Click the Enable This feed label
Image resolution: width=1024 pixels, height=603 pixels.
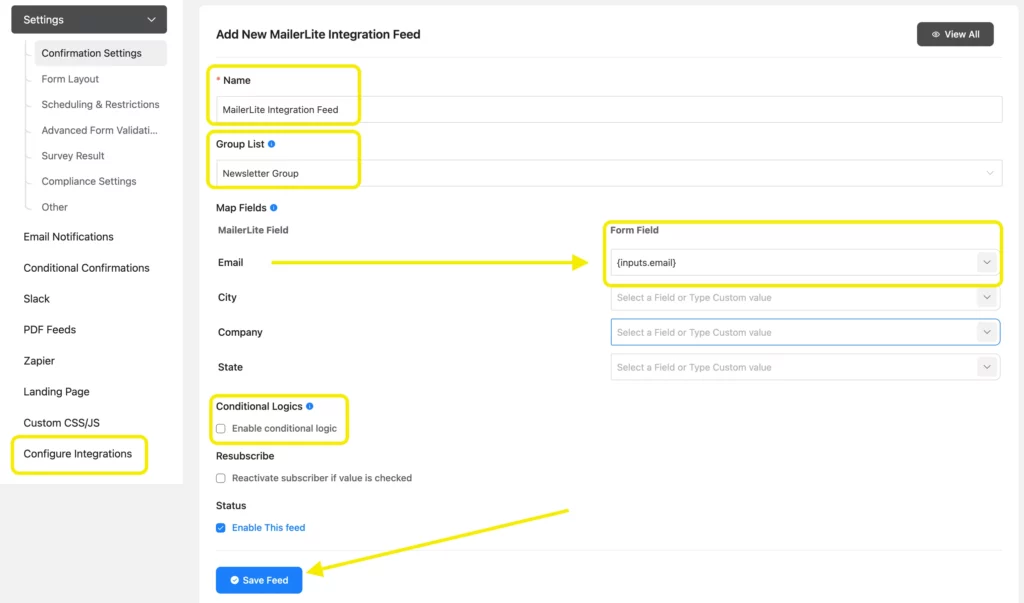pos(268,528)
